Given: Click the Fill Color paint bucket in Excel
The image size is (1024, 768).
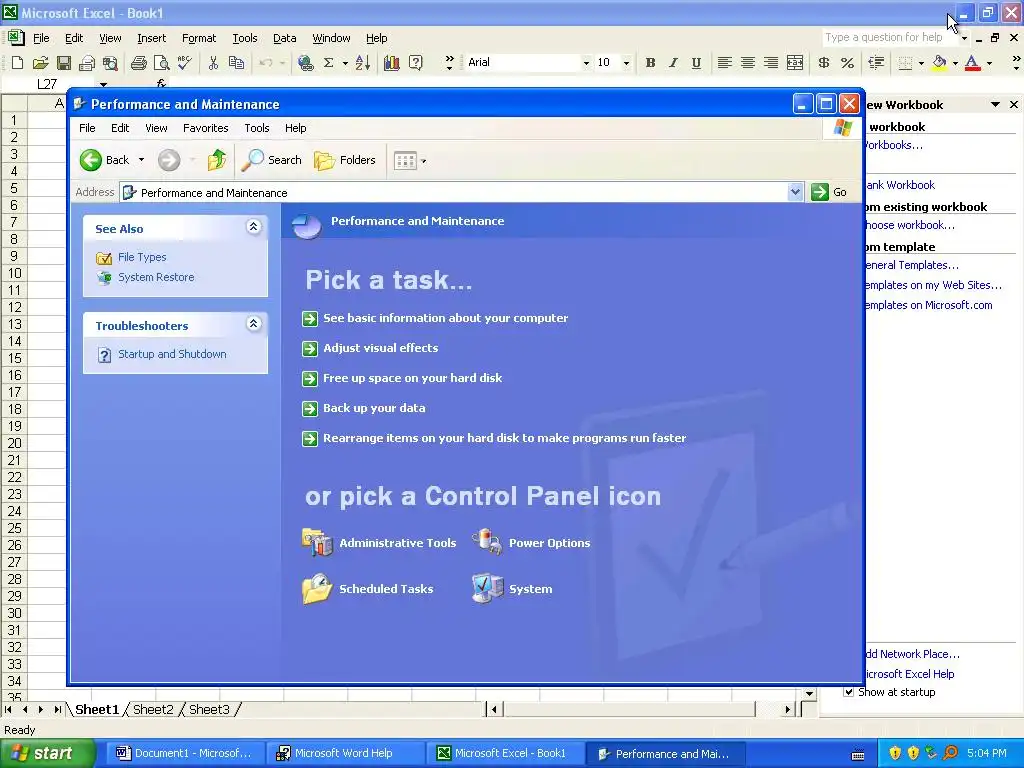Looking at the screenshot, I should [939, 63].
